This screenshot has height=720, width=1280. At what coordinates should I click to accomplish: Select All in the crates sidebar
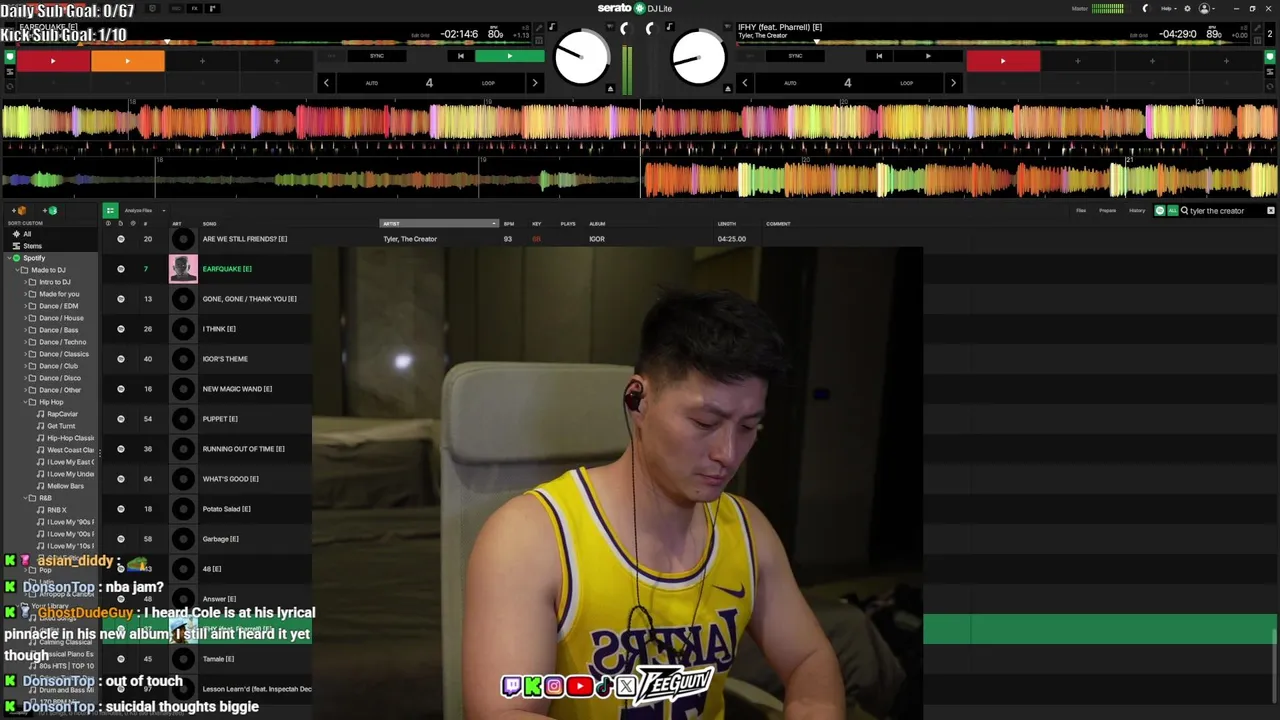pos(27,234)
